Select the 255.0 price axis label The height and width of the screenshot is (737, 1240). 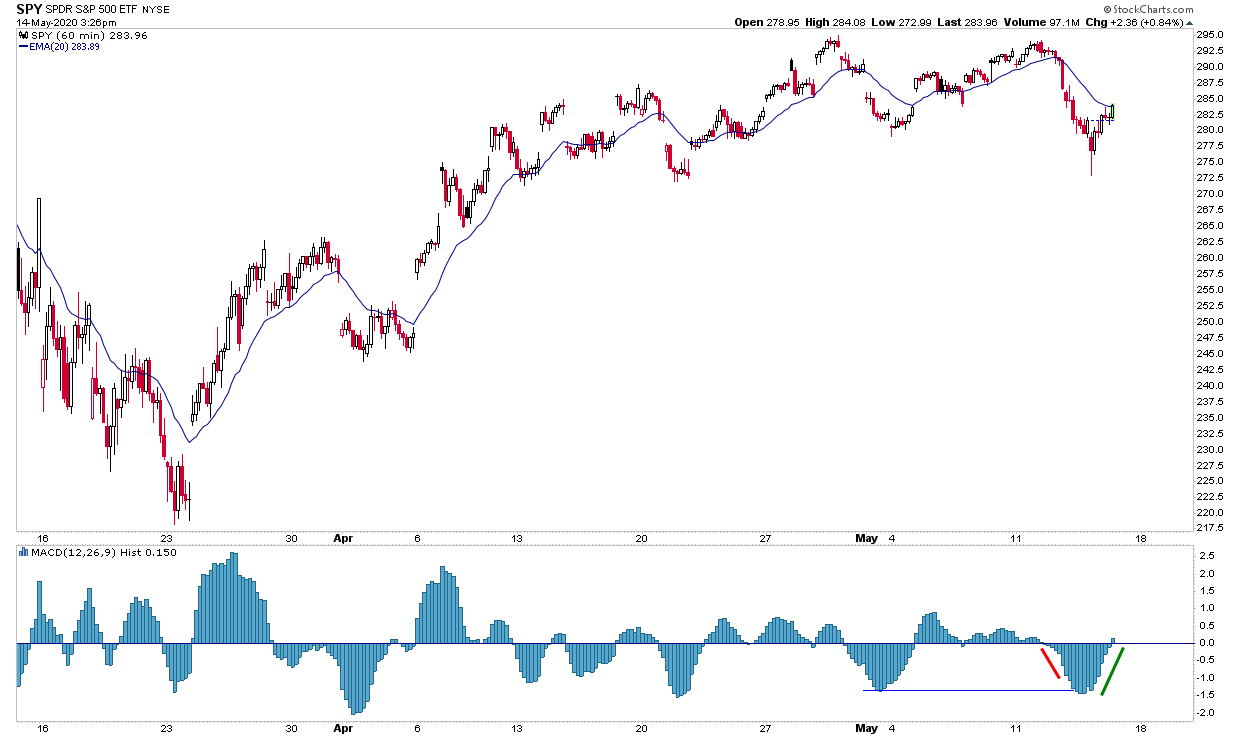pos(1210,290)
